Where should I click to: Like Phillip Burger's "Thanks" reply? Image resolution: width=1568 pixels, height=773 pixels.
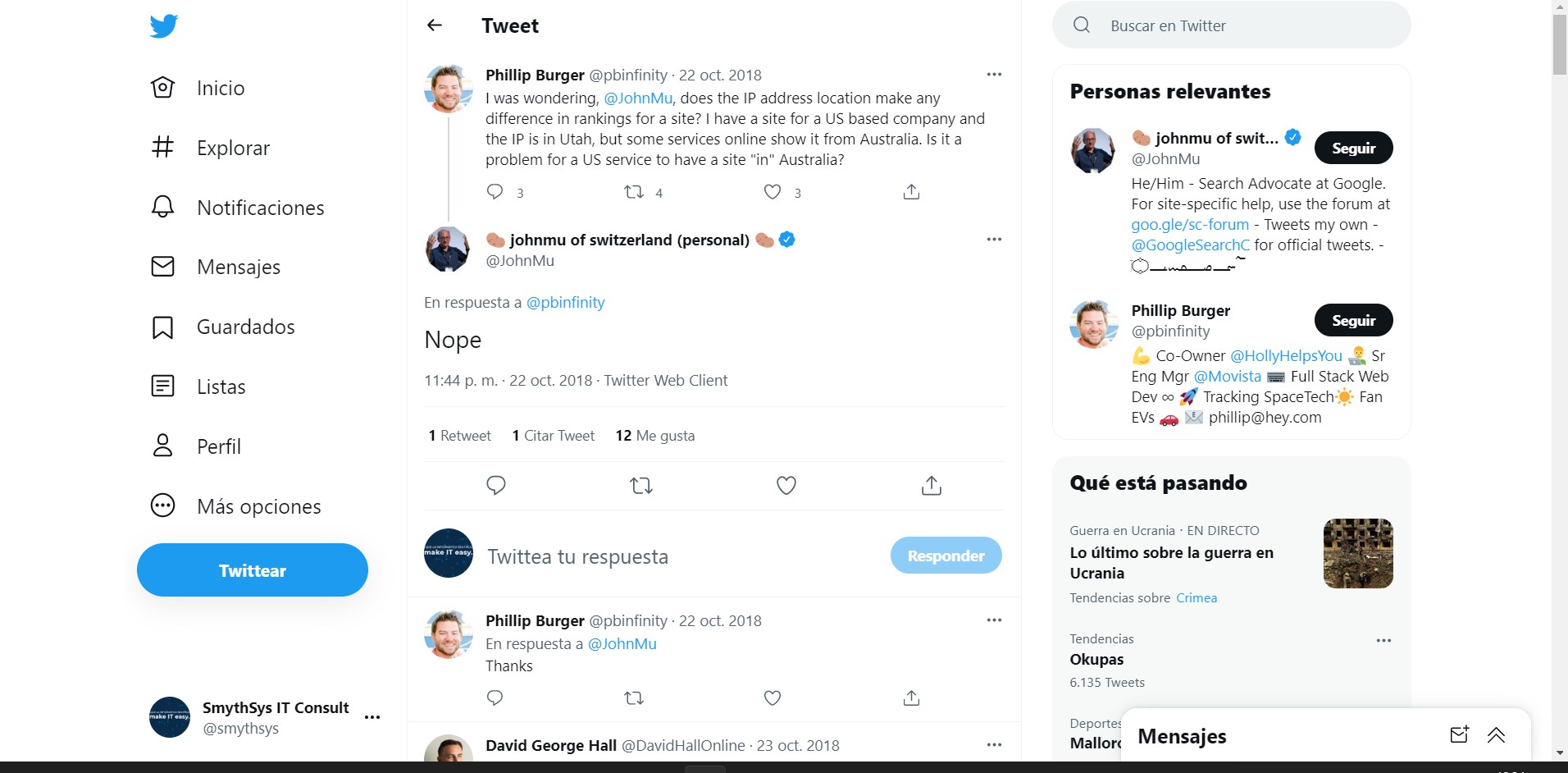[772, 698]
